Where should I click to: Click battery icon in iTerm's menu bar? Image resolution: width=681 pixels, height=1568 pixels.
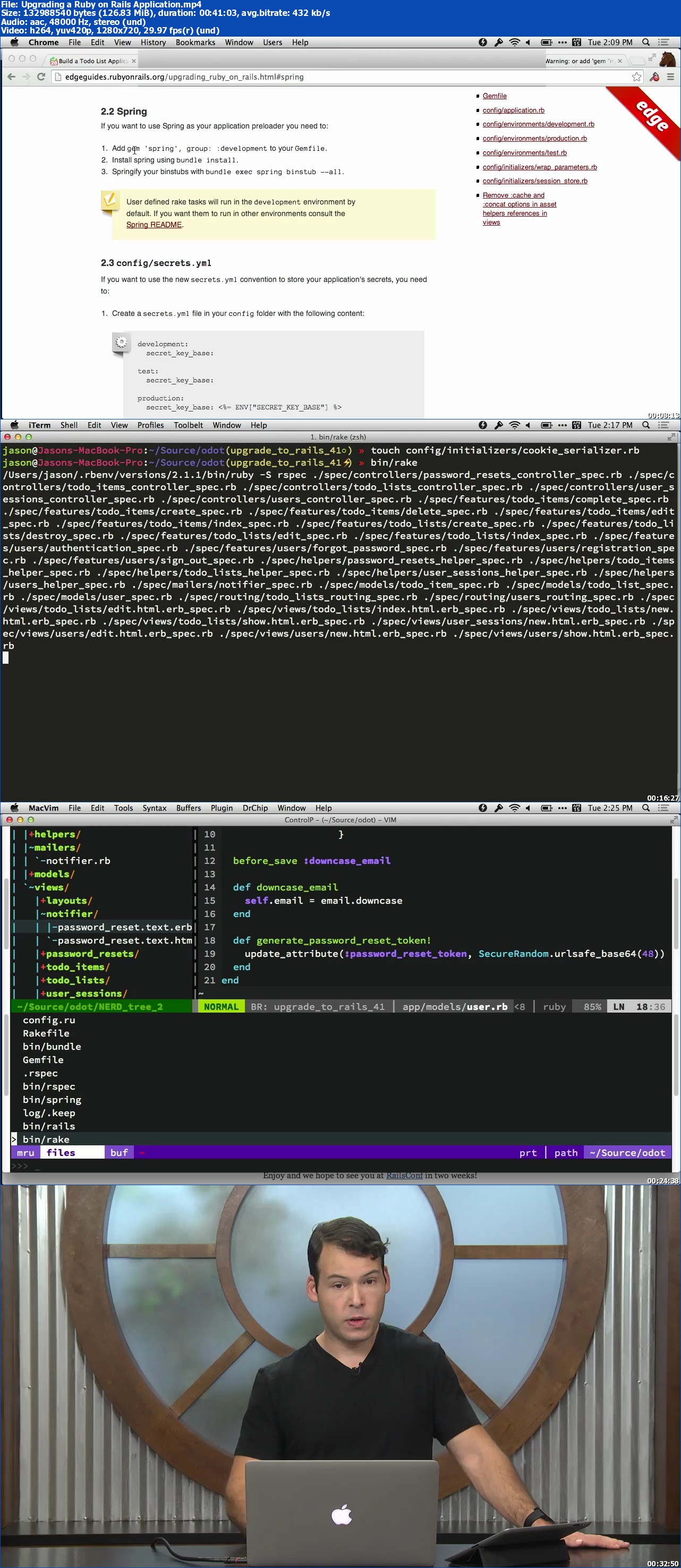(x=547, y=425)
